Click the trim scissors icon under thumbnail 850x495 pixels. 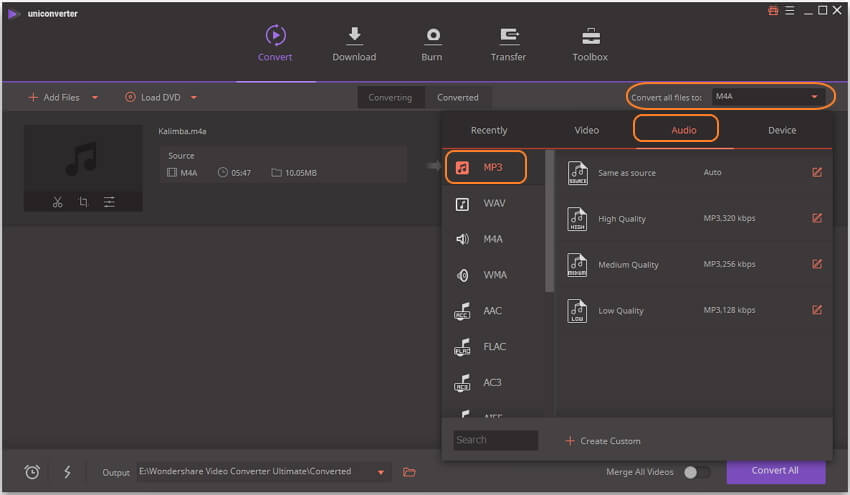tap(57, 202)
